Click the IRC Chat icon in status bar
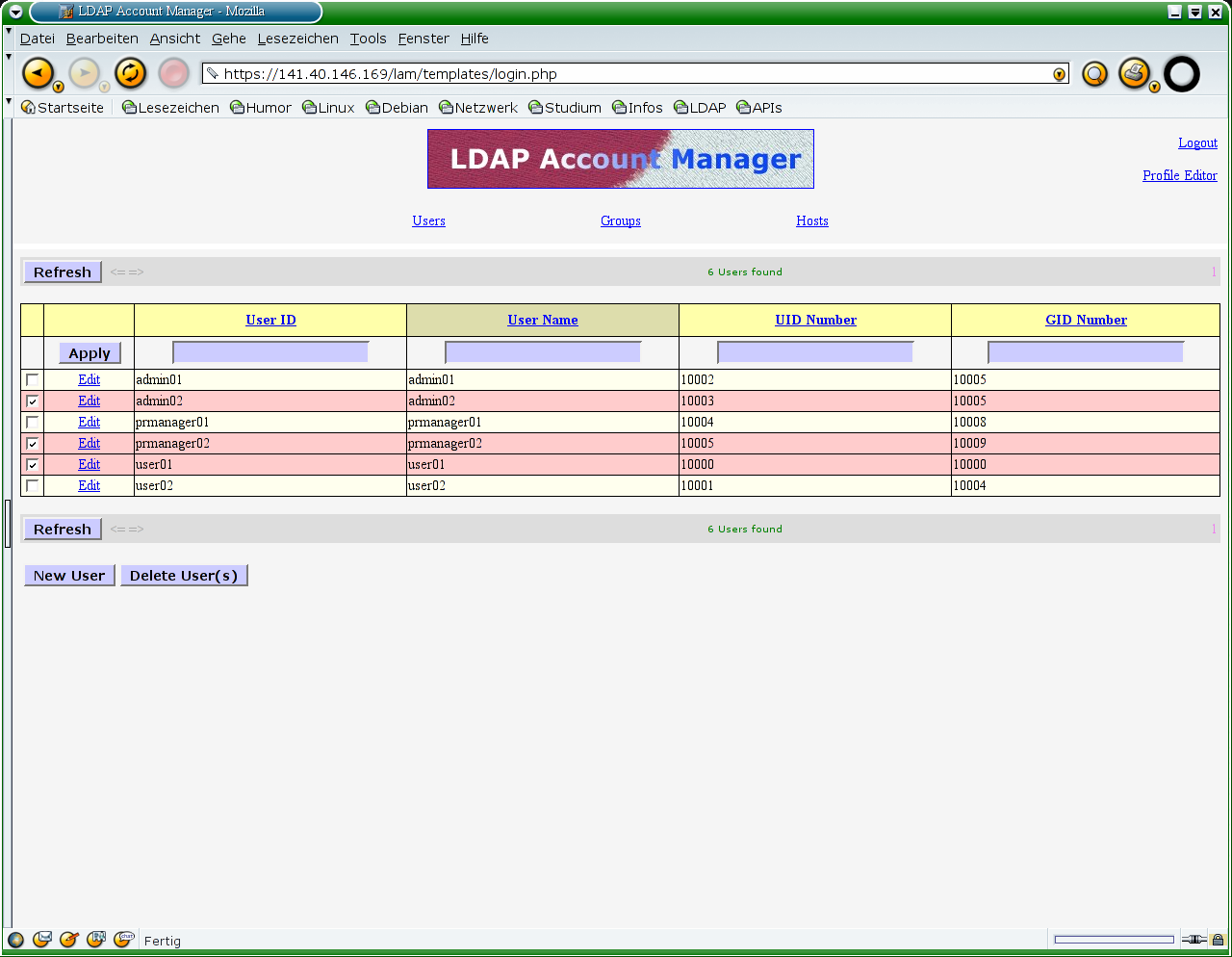Image resolution: width=1232 pixels, height=957 pixels. tap(123, 940)
